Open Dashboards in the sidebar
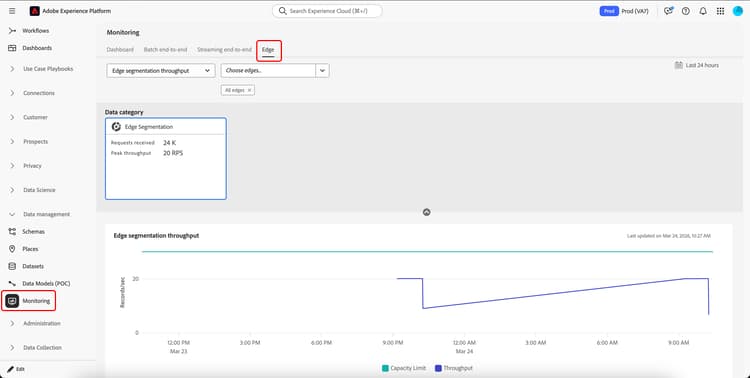This screenshot has height=378, width=750. pos(37,48)
